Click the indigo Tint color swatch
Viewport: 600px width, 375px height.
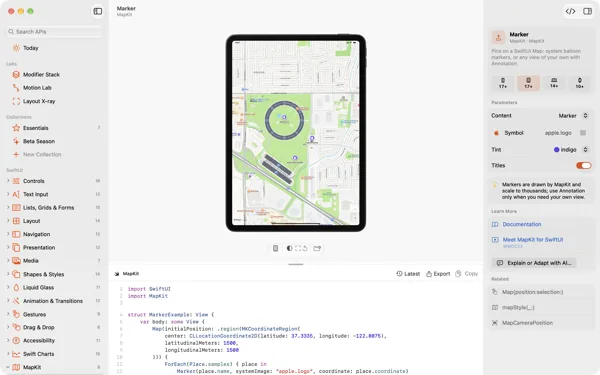point(556,150)
